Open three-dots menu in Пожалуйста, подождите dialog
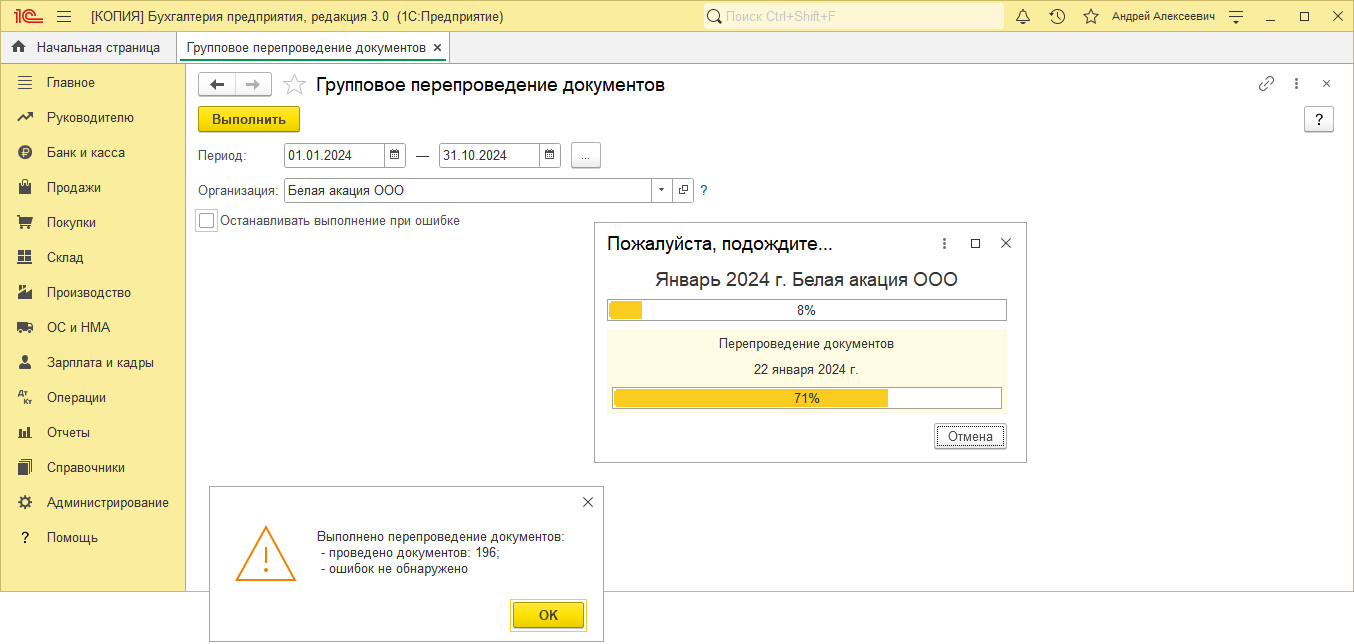 [945, 243]
